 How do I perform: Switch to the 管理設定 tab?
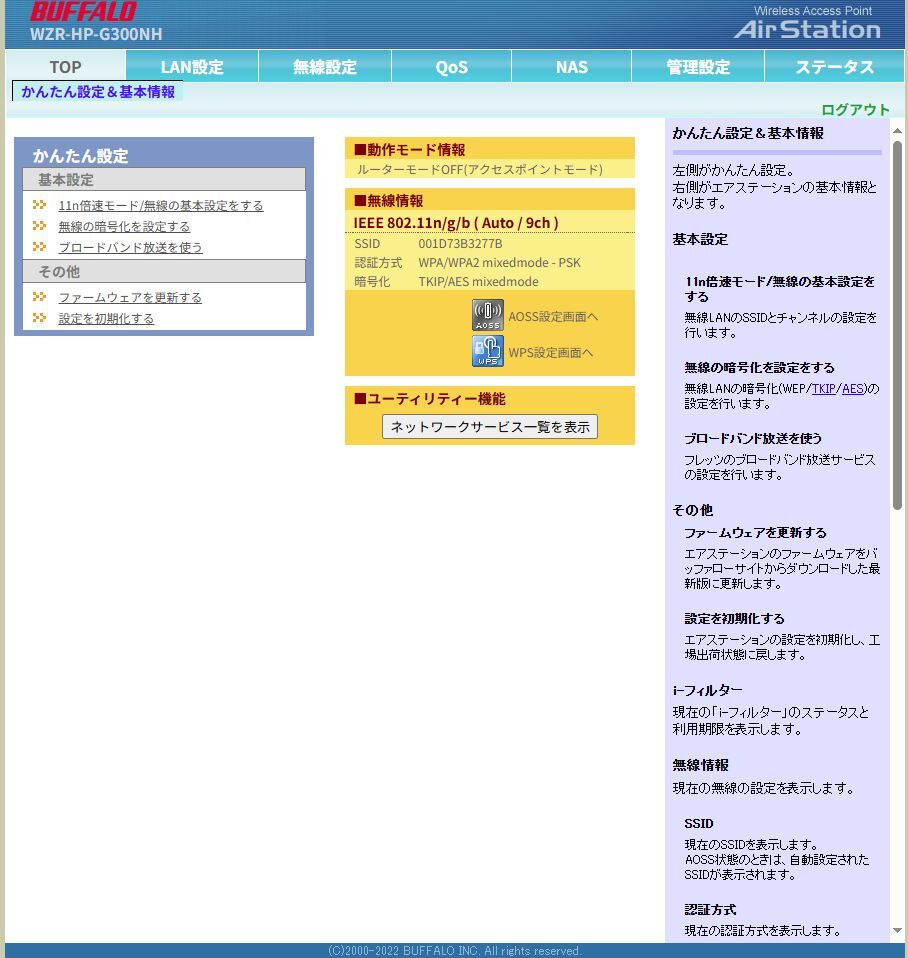(697, 66)
